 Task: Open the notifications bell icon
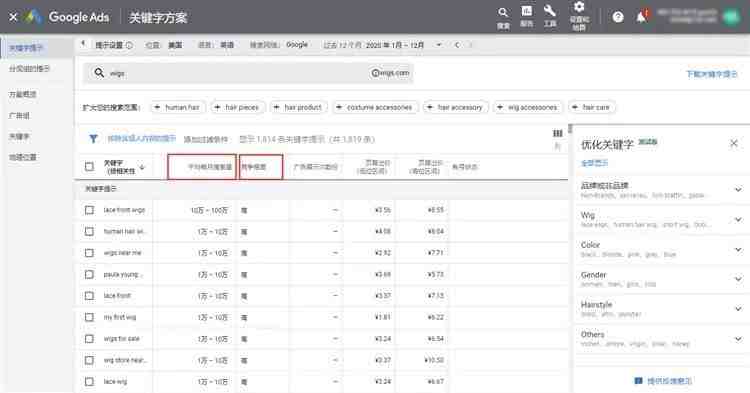641,17
